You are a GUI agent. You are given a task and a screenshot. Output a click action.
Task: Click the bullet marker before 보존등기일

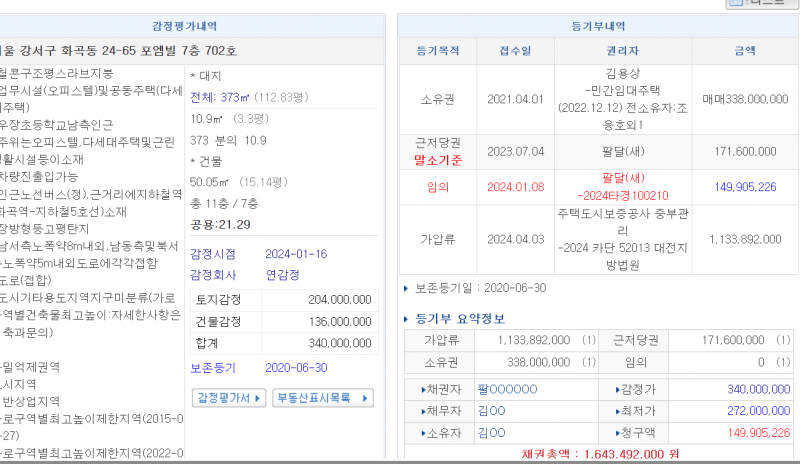pos(404,288)
